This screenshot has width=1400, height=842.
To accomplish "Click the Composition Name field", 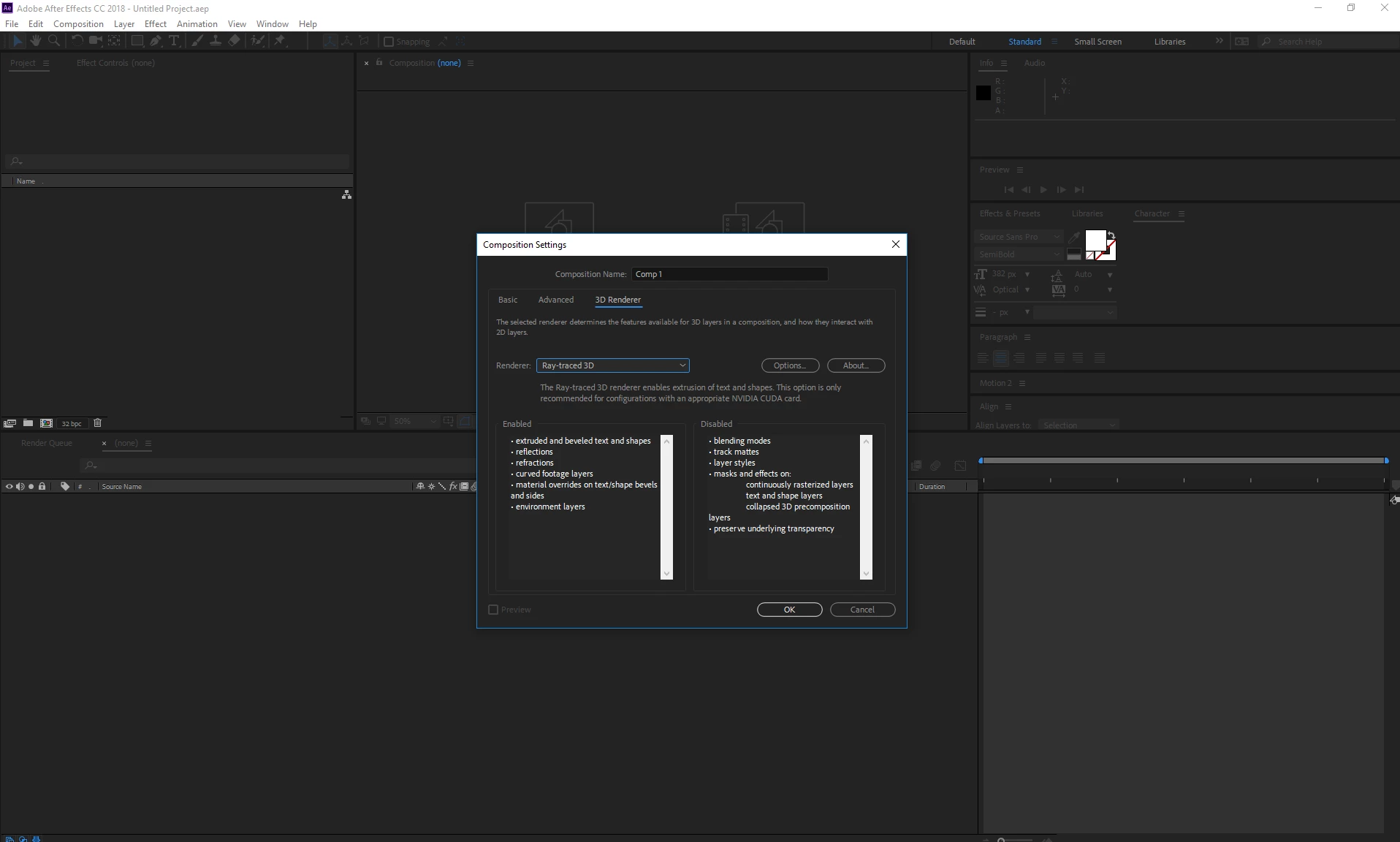I will click(729, 274).
